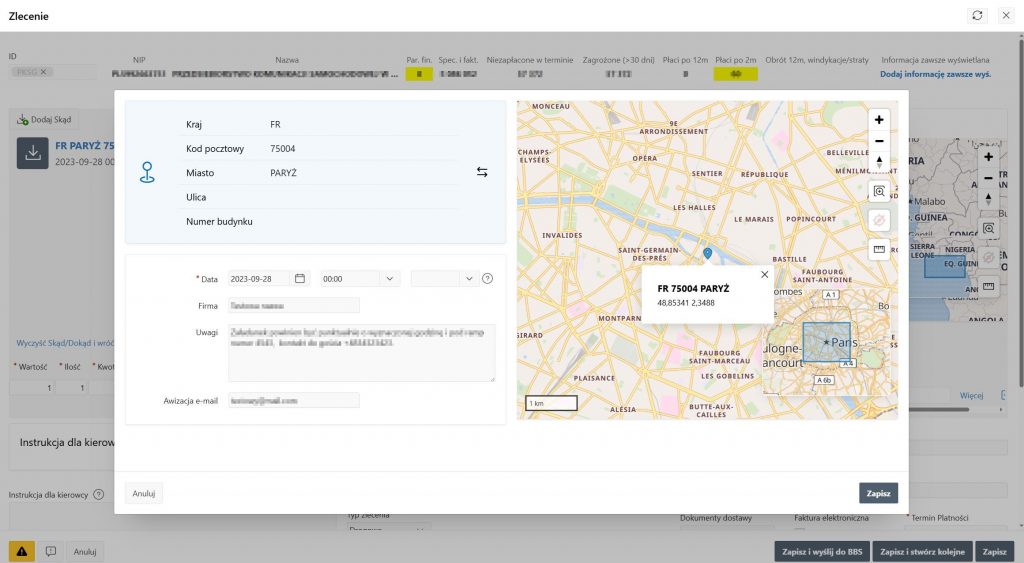Close the FR 75004 PARYŻ map popup
The image size is (1024, 563).
tap(765, 274)
